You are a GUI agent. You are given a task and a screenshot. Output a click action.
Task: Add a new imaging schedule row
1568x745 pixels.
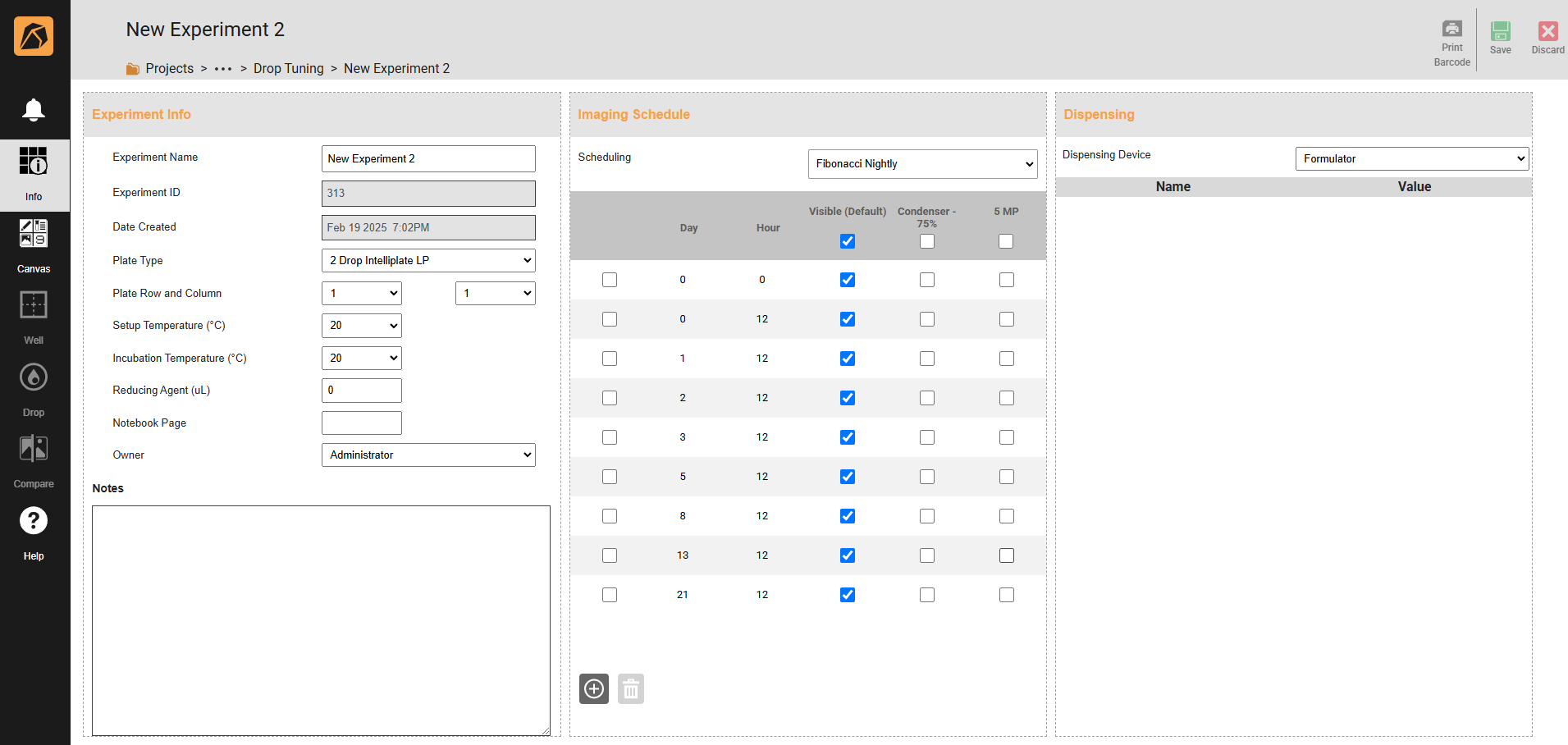(x=594, y=689)
